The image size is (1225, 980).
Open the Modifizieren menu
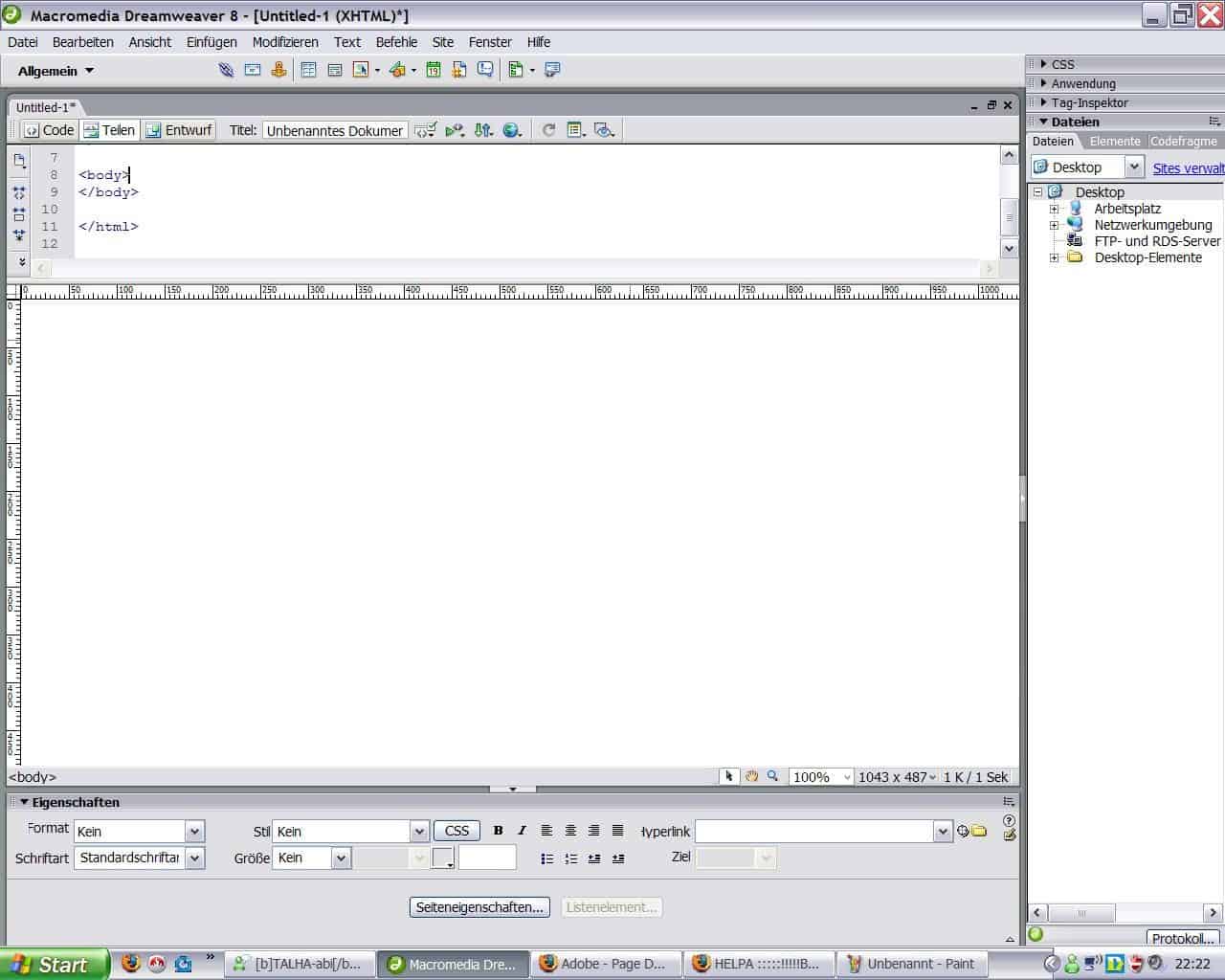pos(285,42)
